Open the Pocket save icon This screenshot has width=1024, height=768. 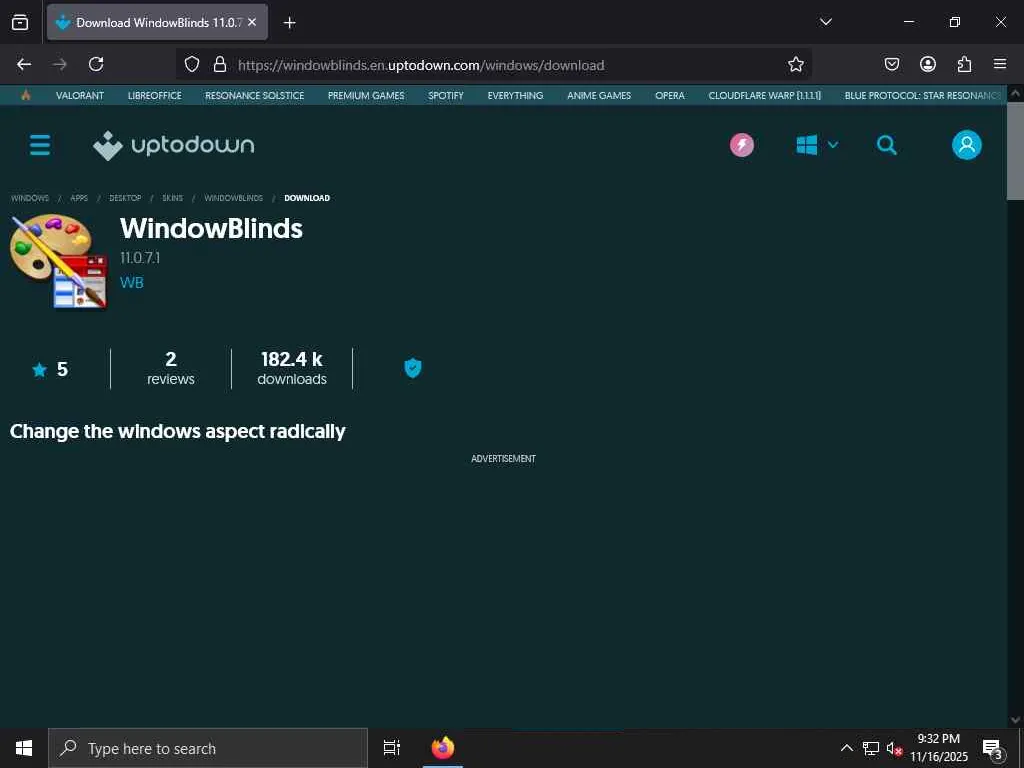892,64
